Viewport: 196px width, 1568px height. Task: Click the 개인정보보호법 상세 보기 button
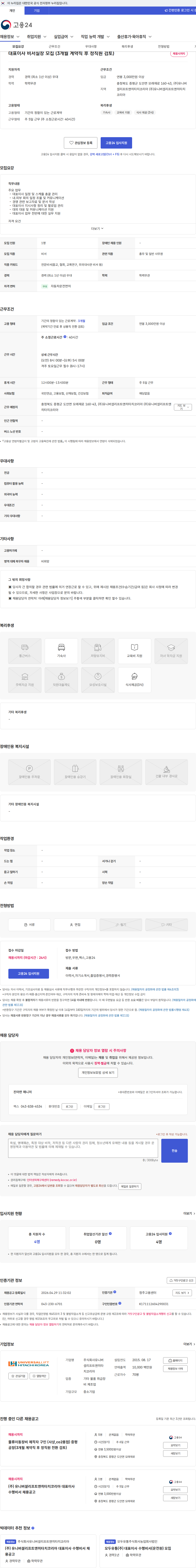(98, 1073)
